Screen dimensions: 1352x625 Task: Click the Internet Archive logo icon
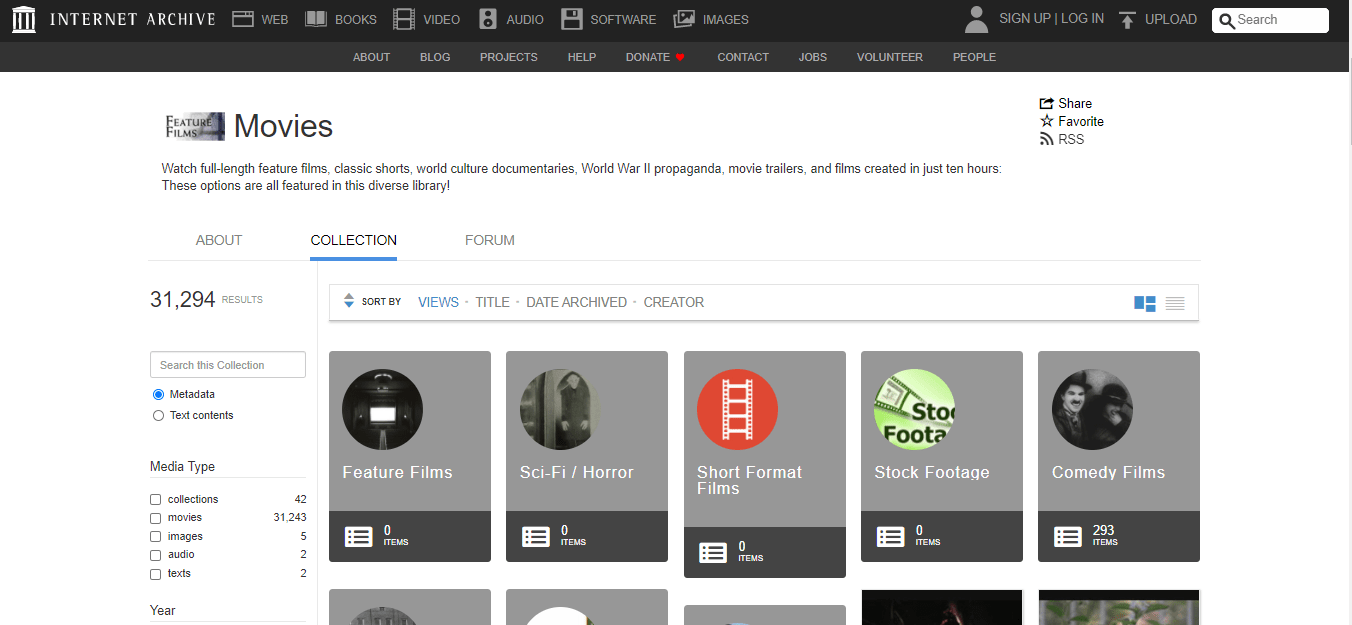coord(24,19)
